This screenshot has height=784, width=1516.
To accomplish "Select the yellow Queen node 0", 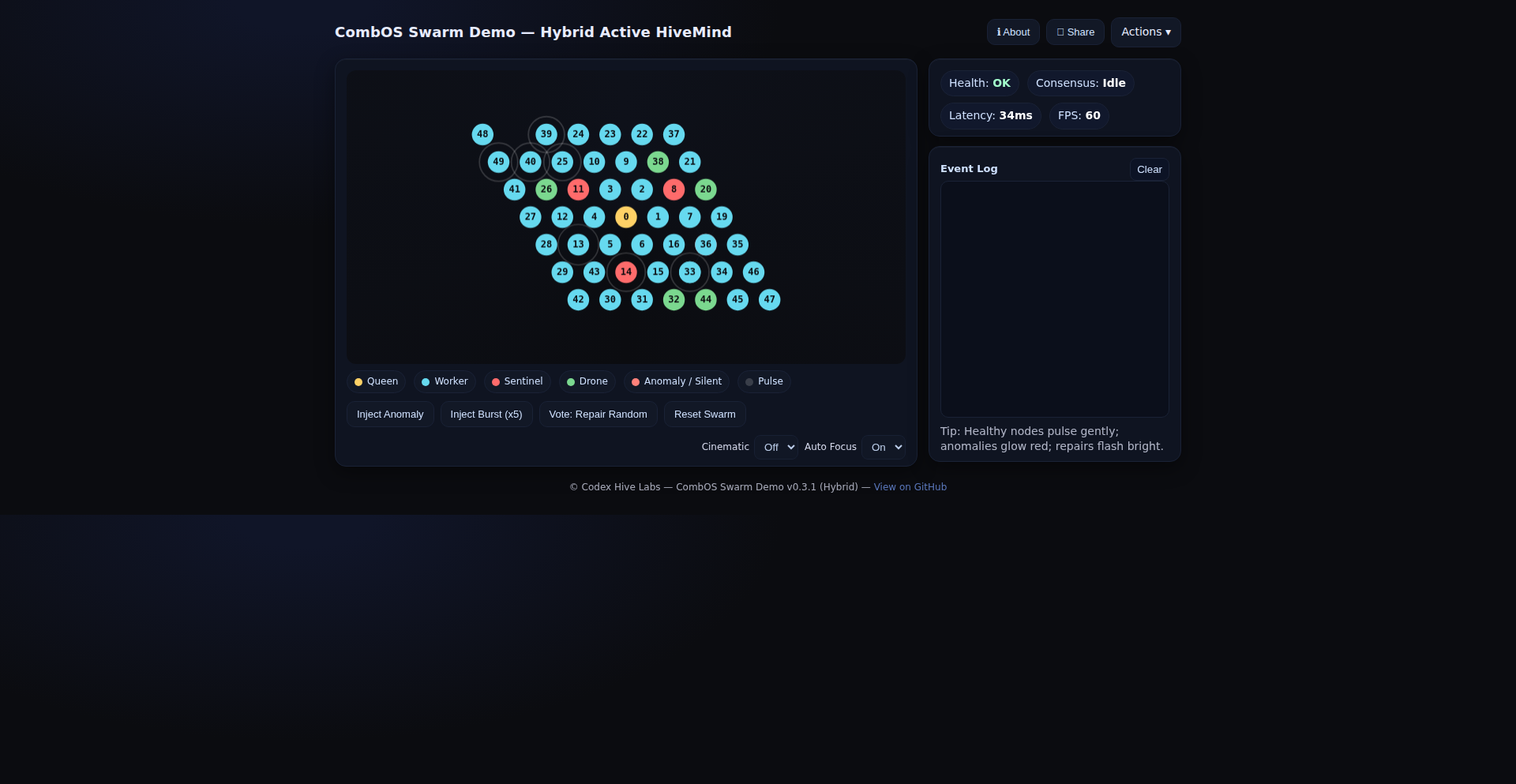I will pyautogui.click(x=626, y=217).
